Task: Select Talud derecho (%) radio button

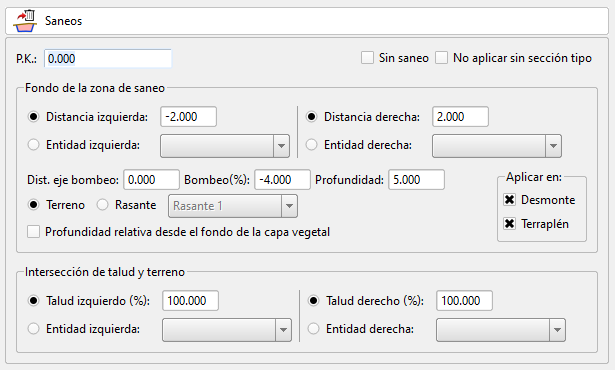Action: [x=313, y=301]
